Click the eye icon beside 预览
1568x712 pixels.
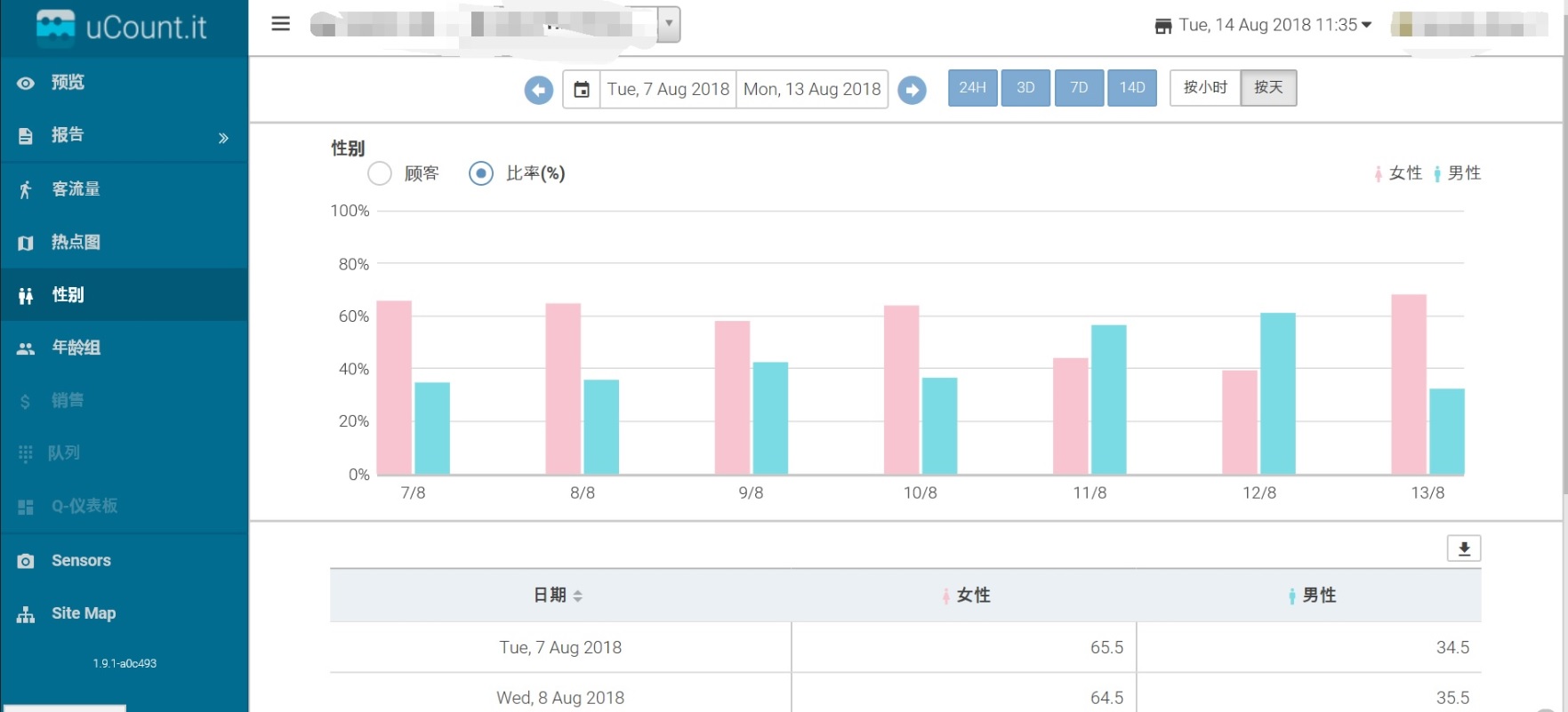[26, 83]
